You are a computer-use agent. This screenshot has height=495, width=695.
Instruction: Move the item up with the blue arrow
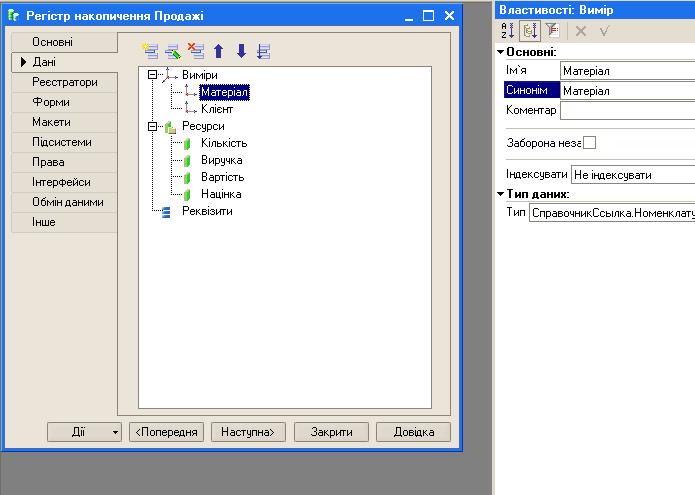(x=218, y=51)
